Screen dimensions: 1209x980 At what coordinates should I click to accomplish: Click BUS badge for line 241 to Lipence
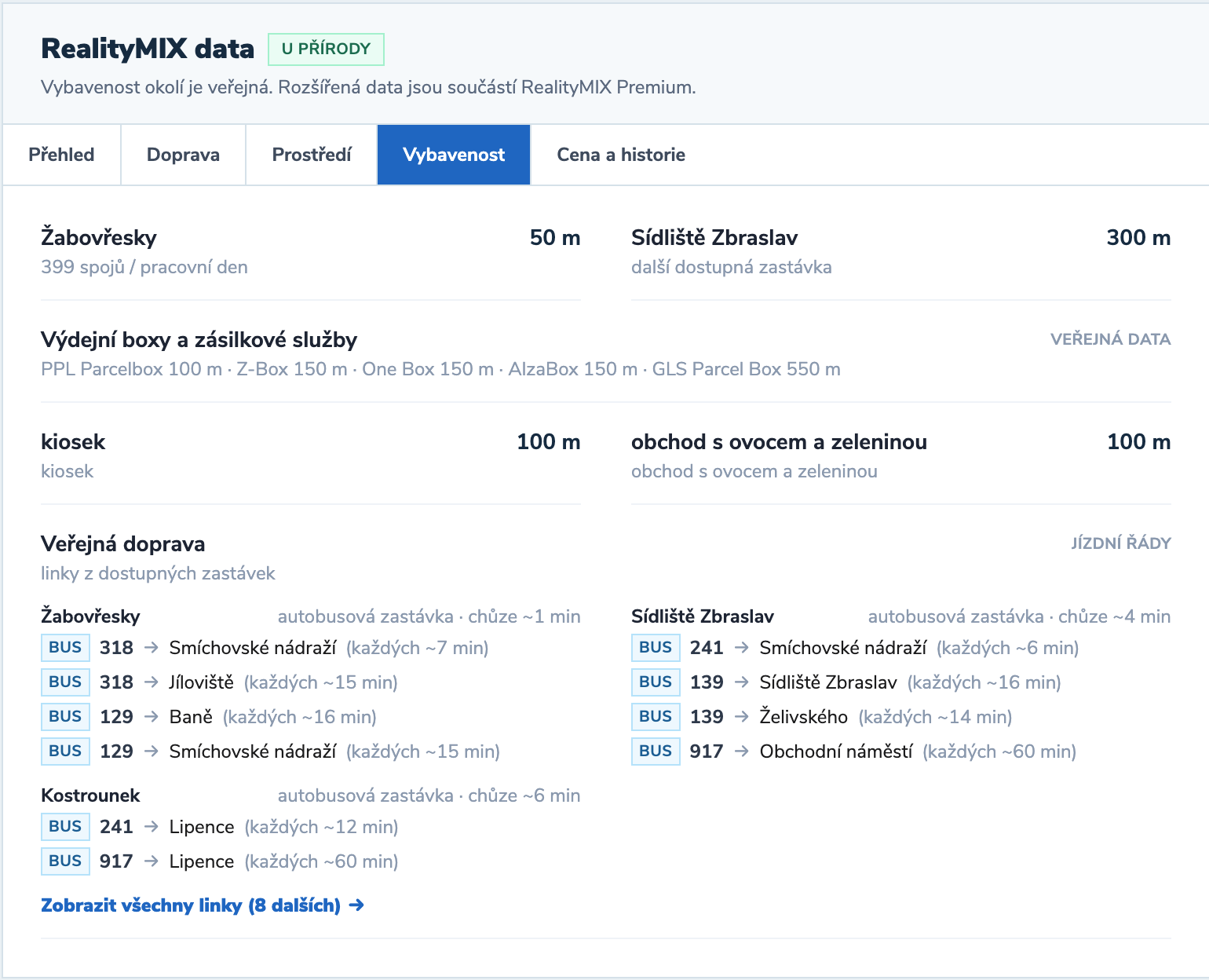(x=65, y=827)
